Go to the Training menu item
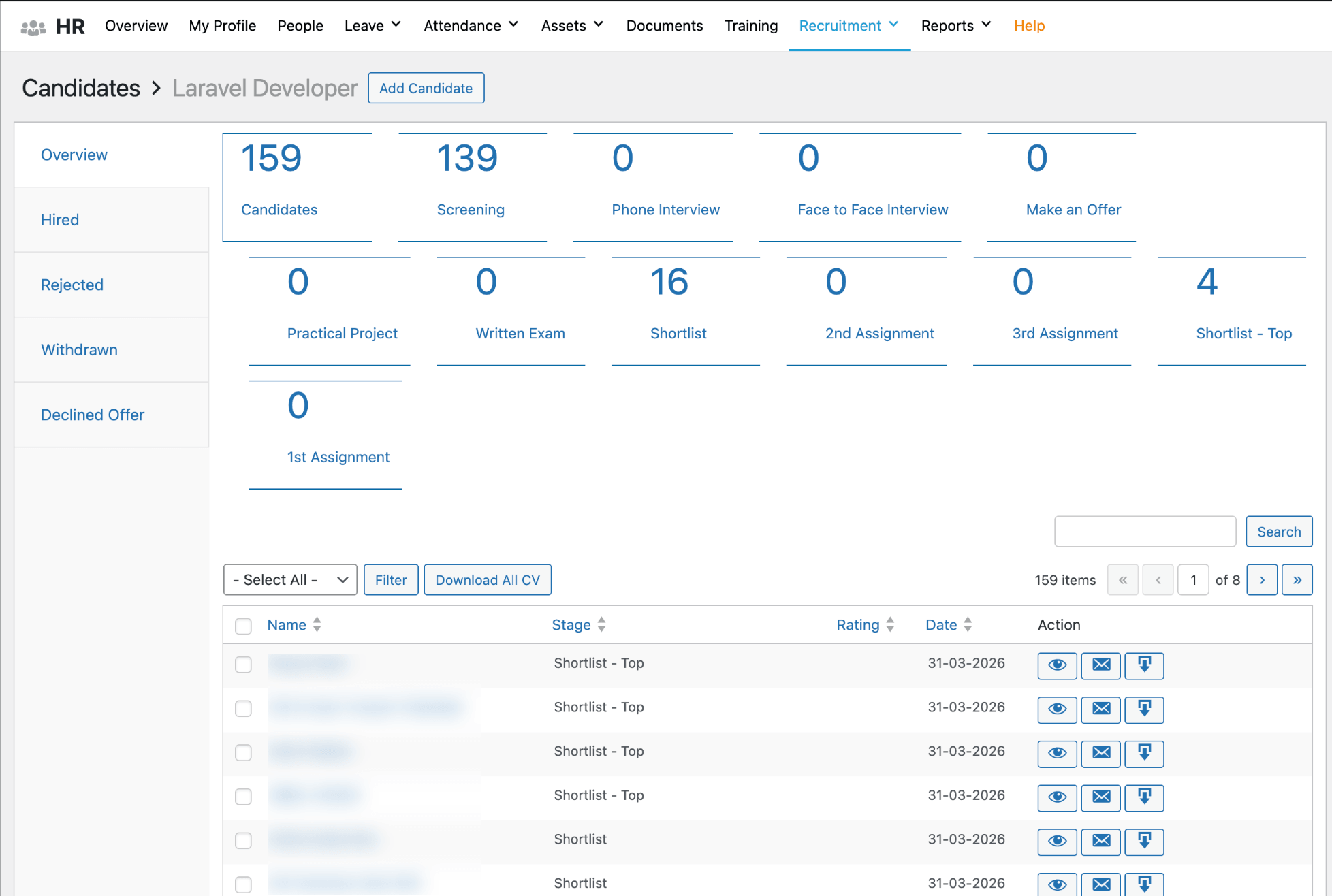The height and width of the screenshot is (896, 1332). pos(750,25)
